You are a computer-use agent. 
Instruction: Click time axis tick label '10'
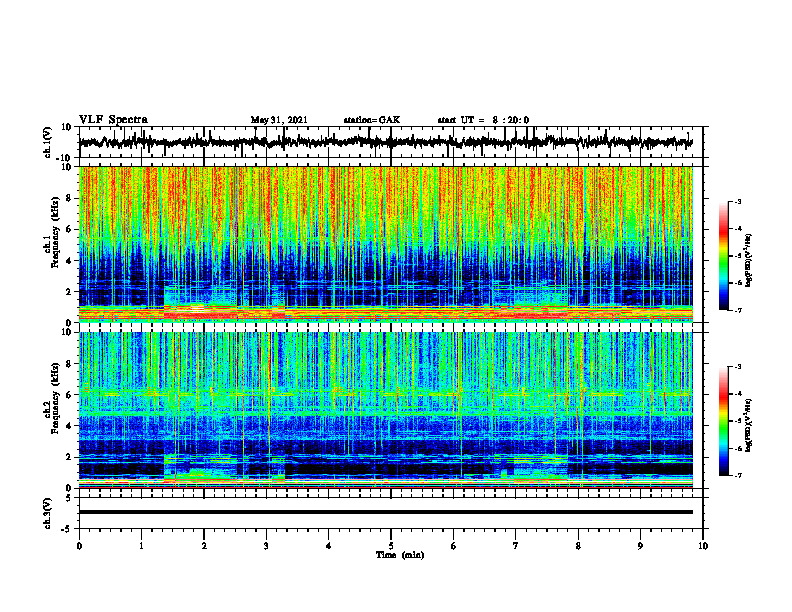[x=703, y=546]
